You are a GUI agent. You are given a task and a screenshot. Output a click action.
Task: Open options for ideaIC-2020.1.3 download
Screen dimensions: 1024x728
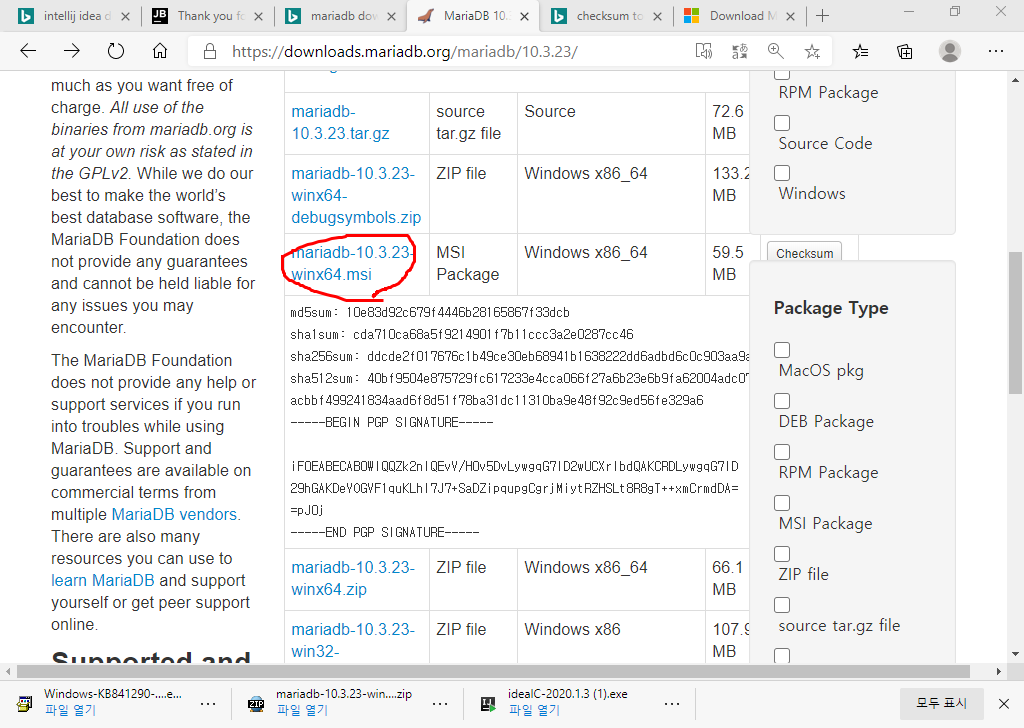point(672,703)
